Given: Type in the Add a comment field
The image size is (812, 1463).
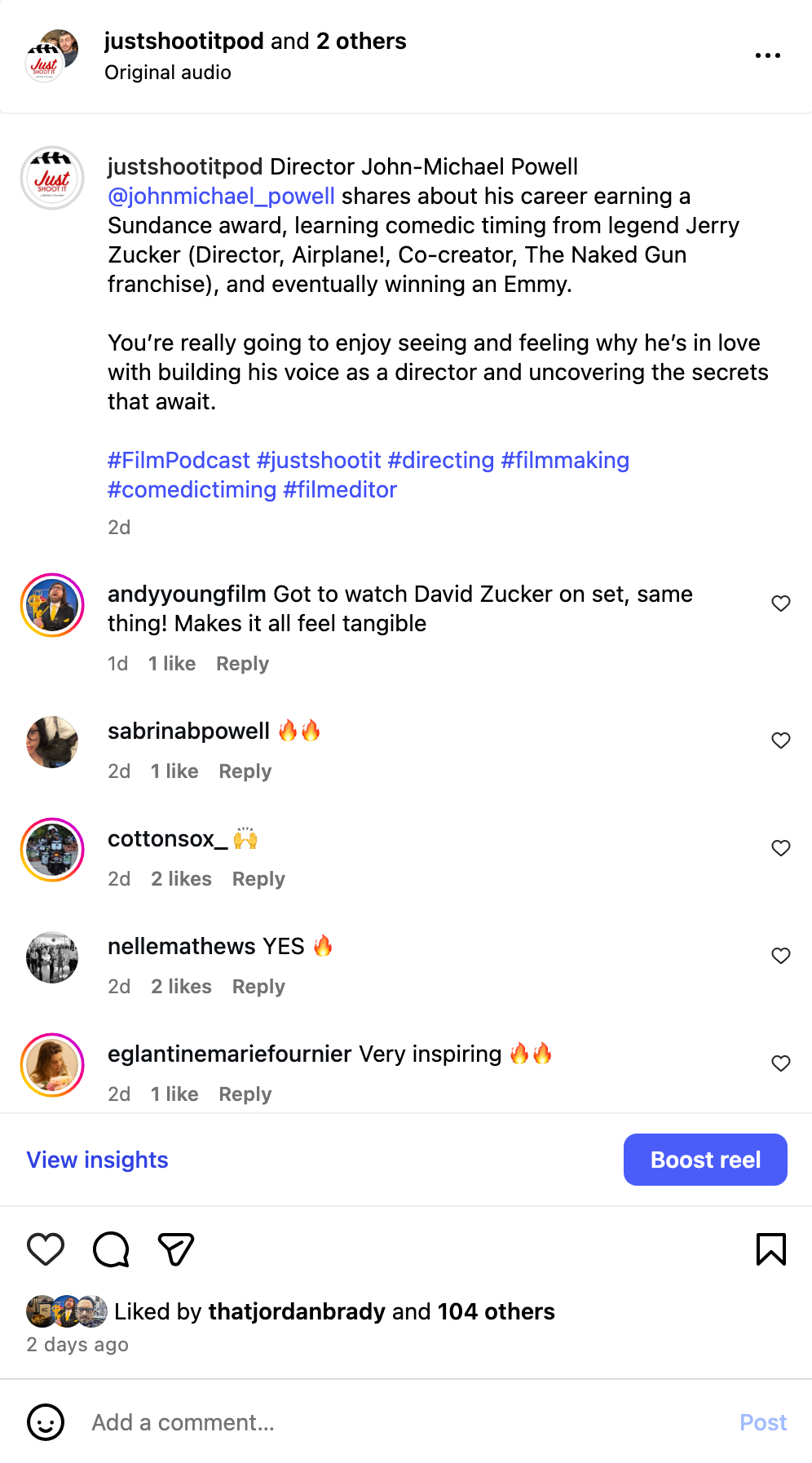Looking at the screenshot, I should pos(408,1422).
